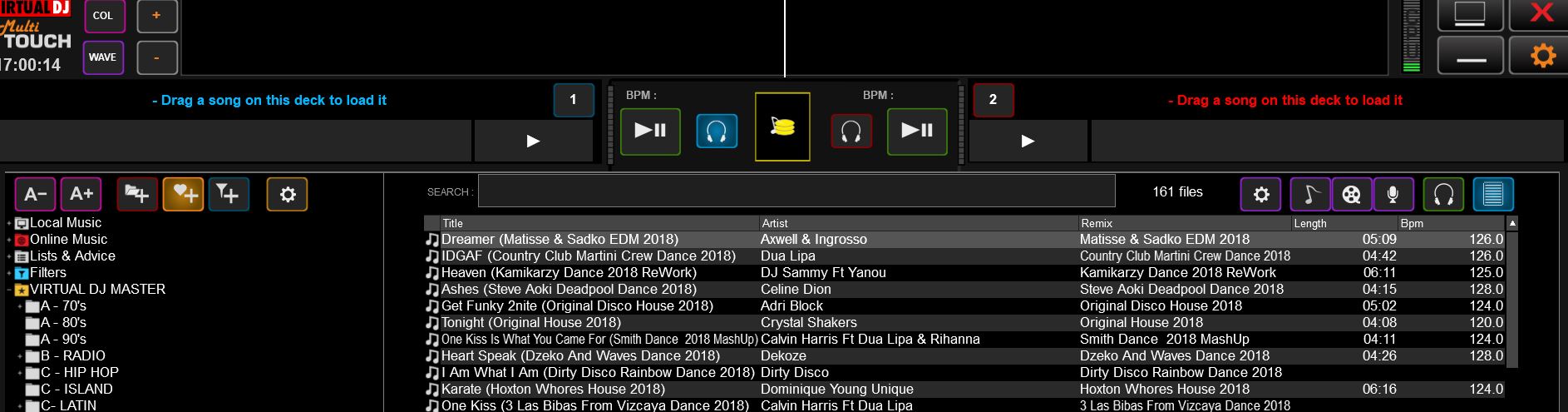Toggle play/pause for right deck
Viewport: 1568px width, 412px height.
(x=917, y=131)
